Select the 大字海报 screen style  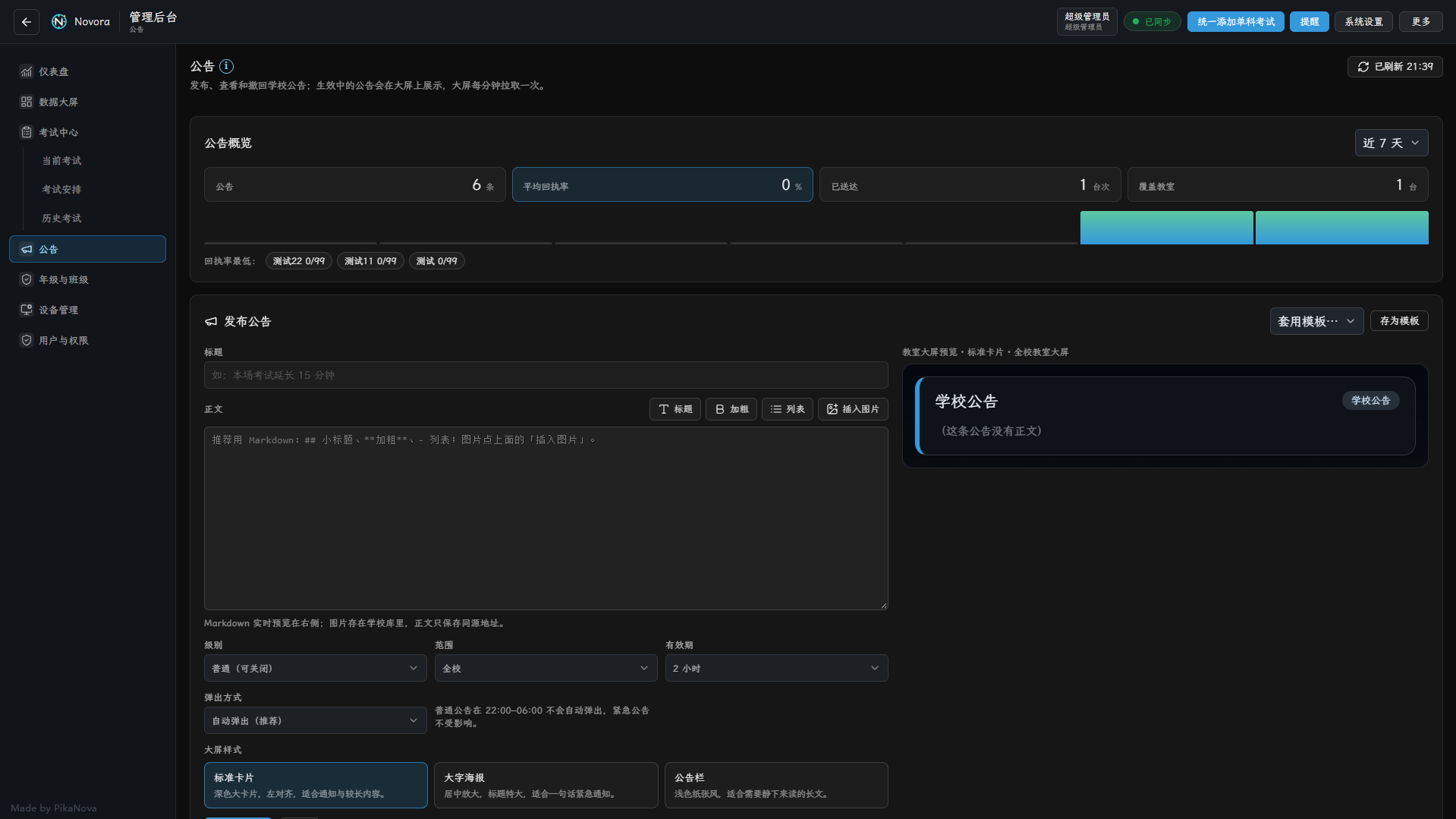pos(546,785)
